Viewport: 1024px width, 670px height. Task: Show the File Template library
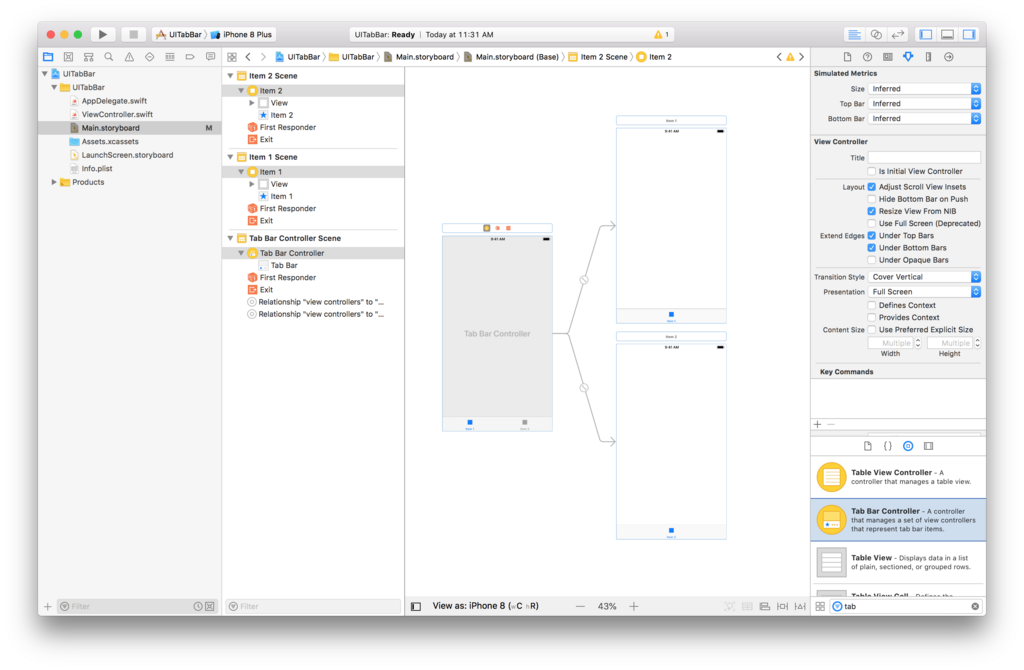[x=867, y=446]
